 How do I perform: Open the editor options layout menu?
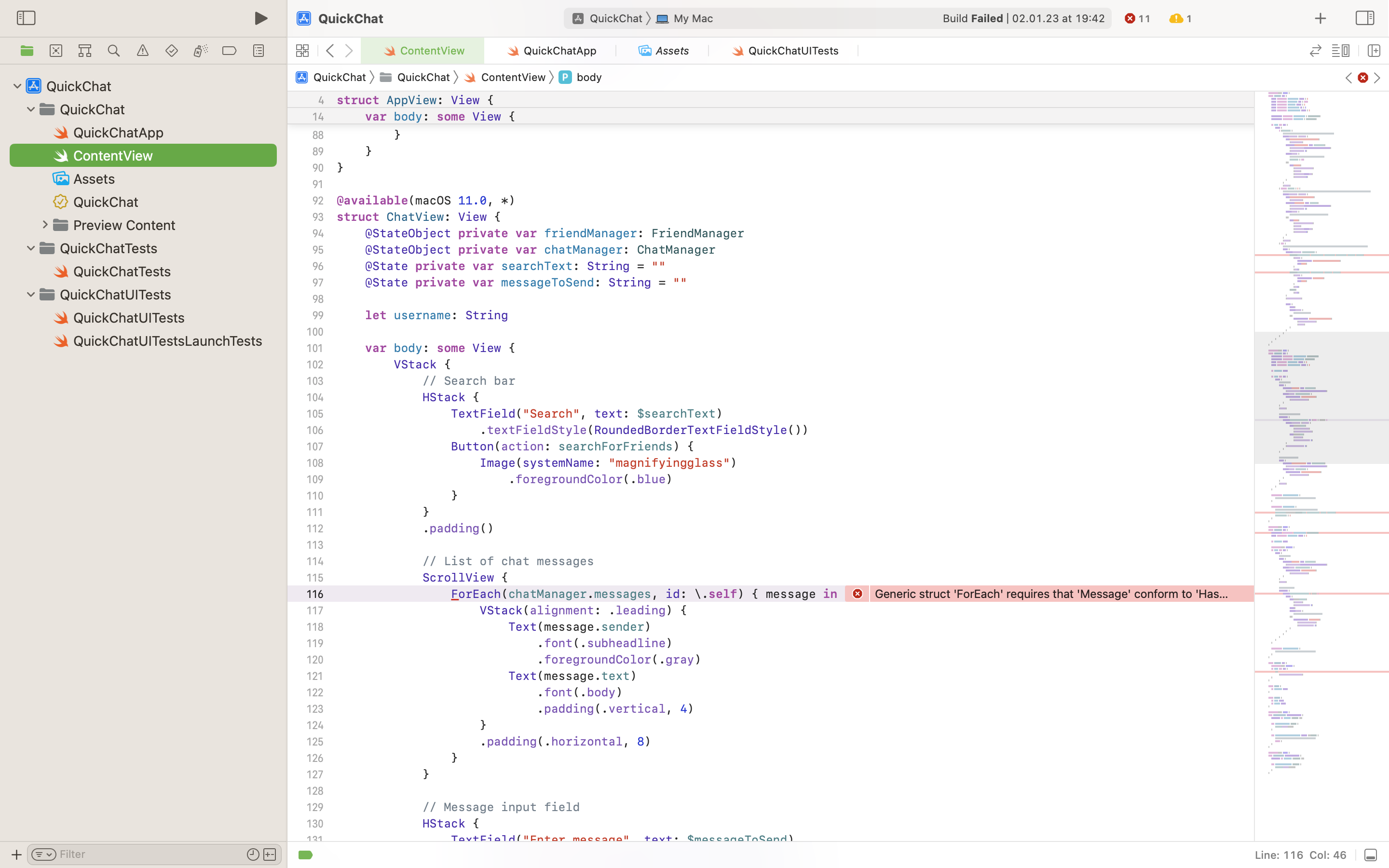[x=1341, y=51]
